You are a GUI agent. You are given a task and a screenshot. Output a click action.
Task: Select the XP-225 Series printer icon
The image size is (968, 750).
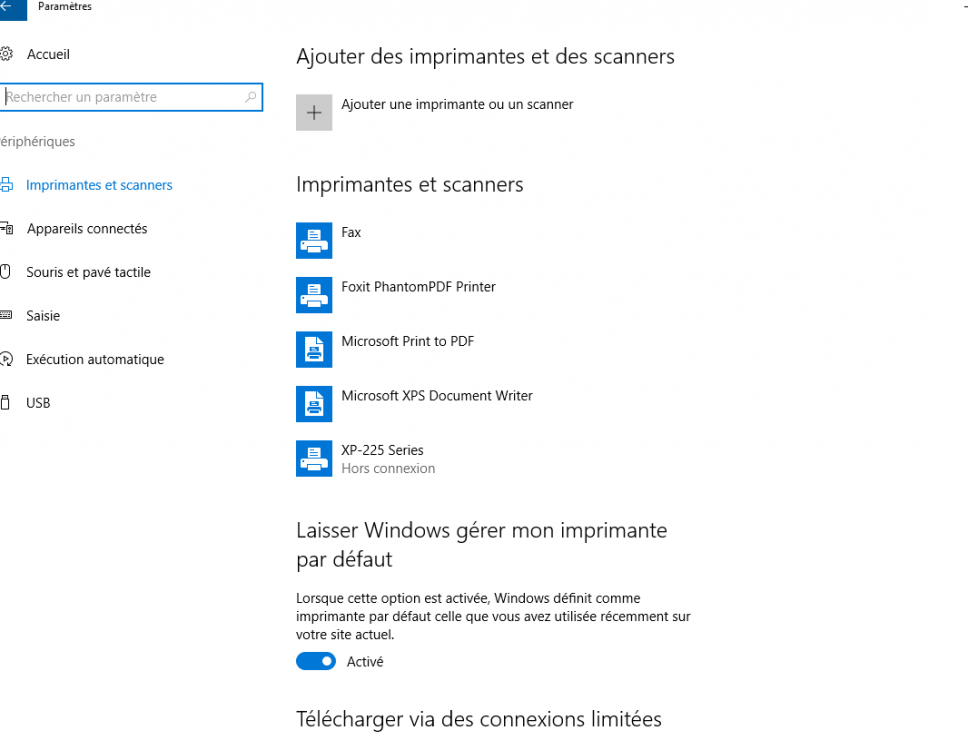314,458
